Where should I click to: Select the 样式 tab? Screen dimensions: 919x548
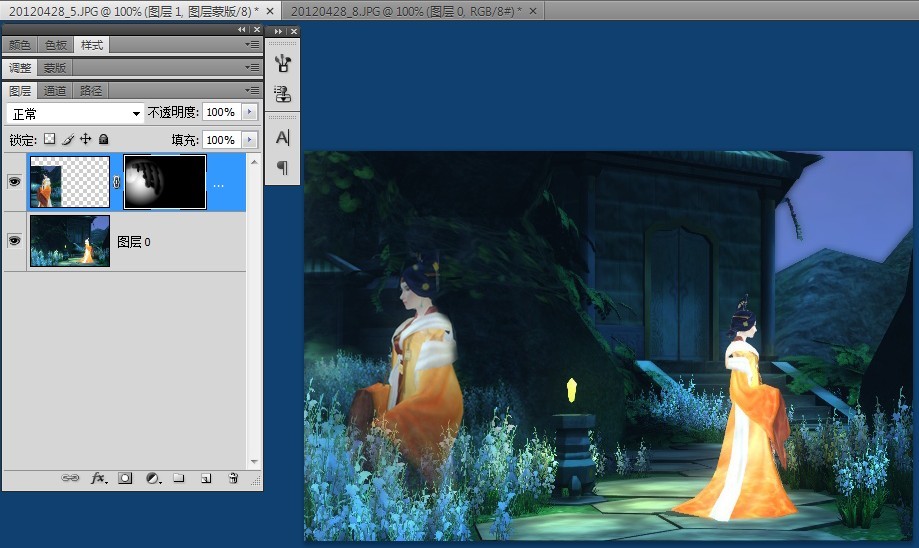[92, 45]
